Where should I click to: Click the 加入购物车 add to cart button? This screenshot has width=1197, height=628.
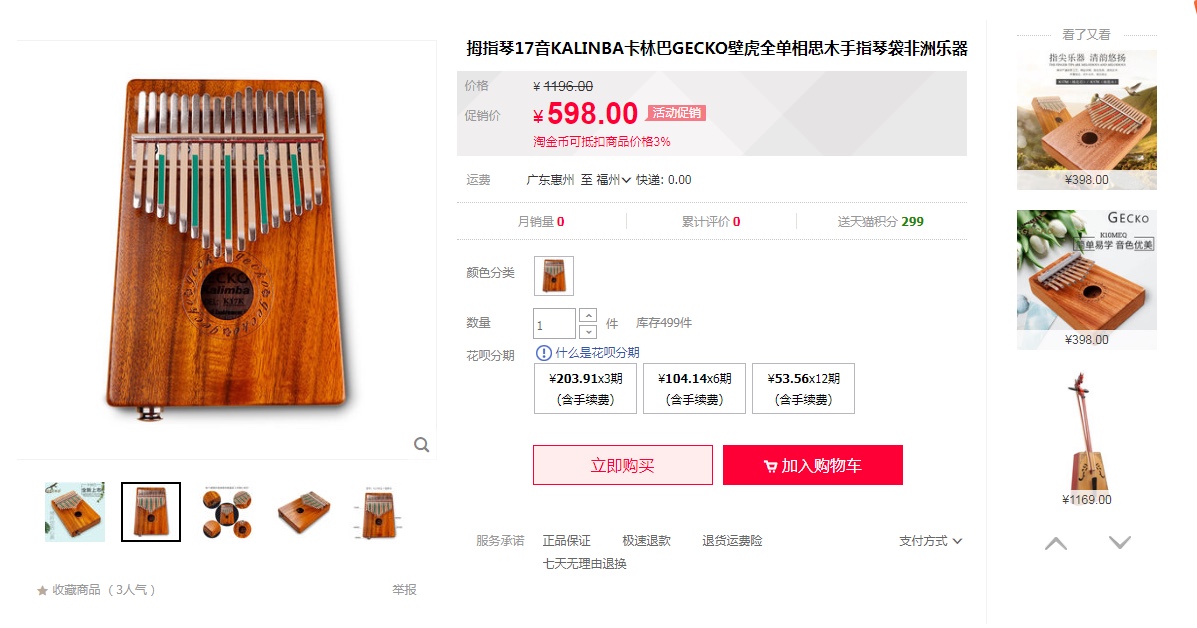[x=813, y=465]
